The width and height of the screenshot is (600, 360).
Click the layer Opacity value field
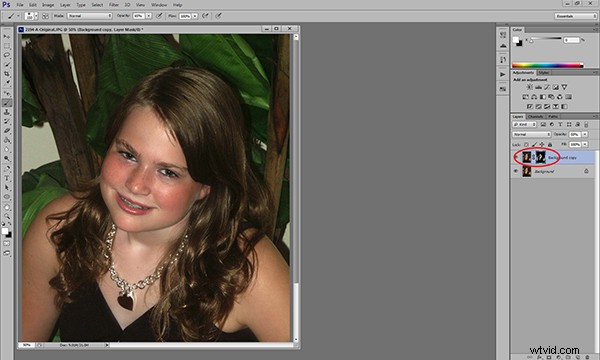click(x=574, y=135)
